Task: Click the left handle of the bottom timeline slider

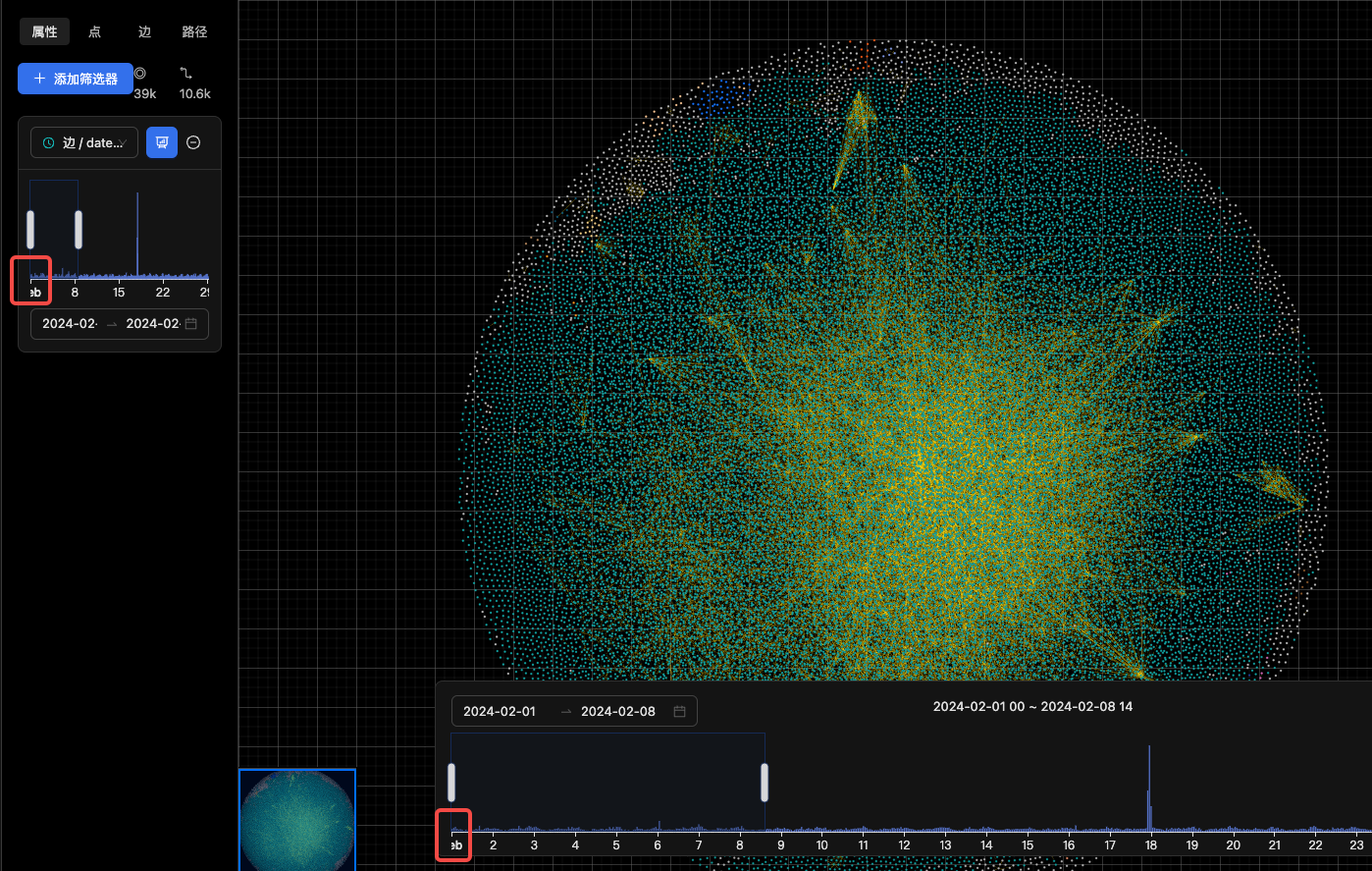Action: (x=451, y=783)
